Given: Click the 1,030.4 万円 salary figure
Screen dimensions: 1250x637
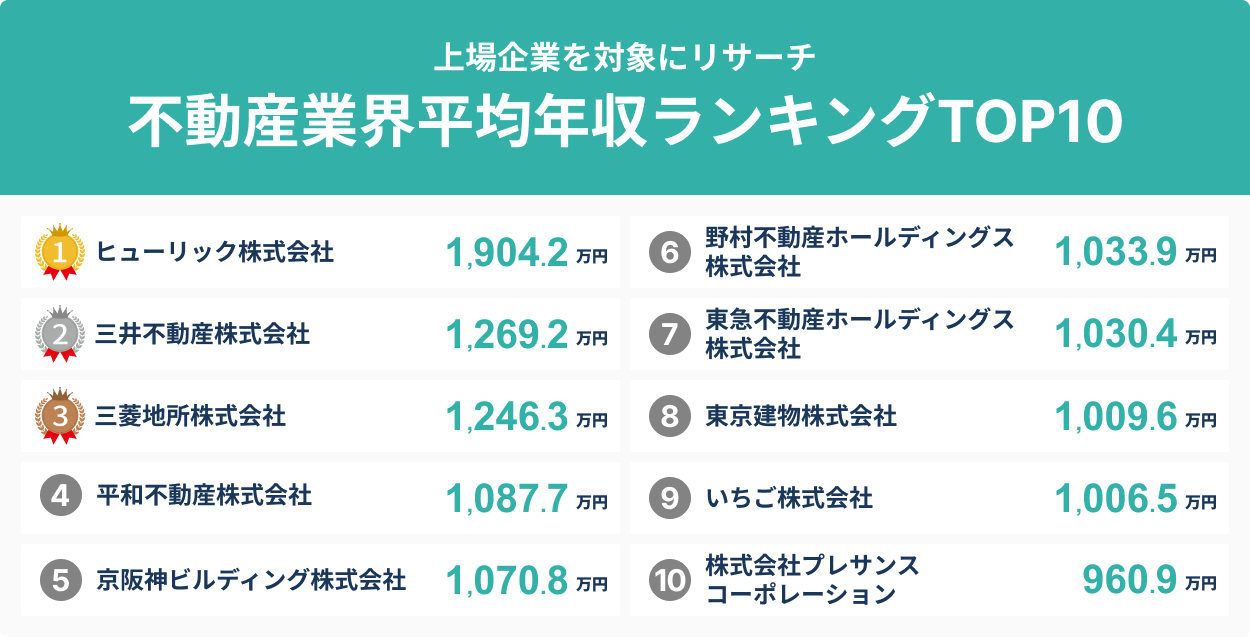Looking at the screenshot, I should 1136,334.
